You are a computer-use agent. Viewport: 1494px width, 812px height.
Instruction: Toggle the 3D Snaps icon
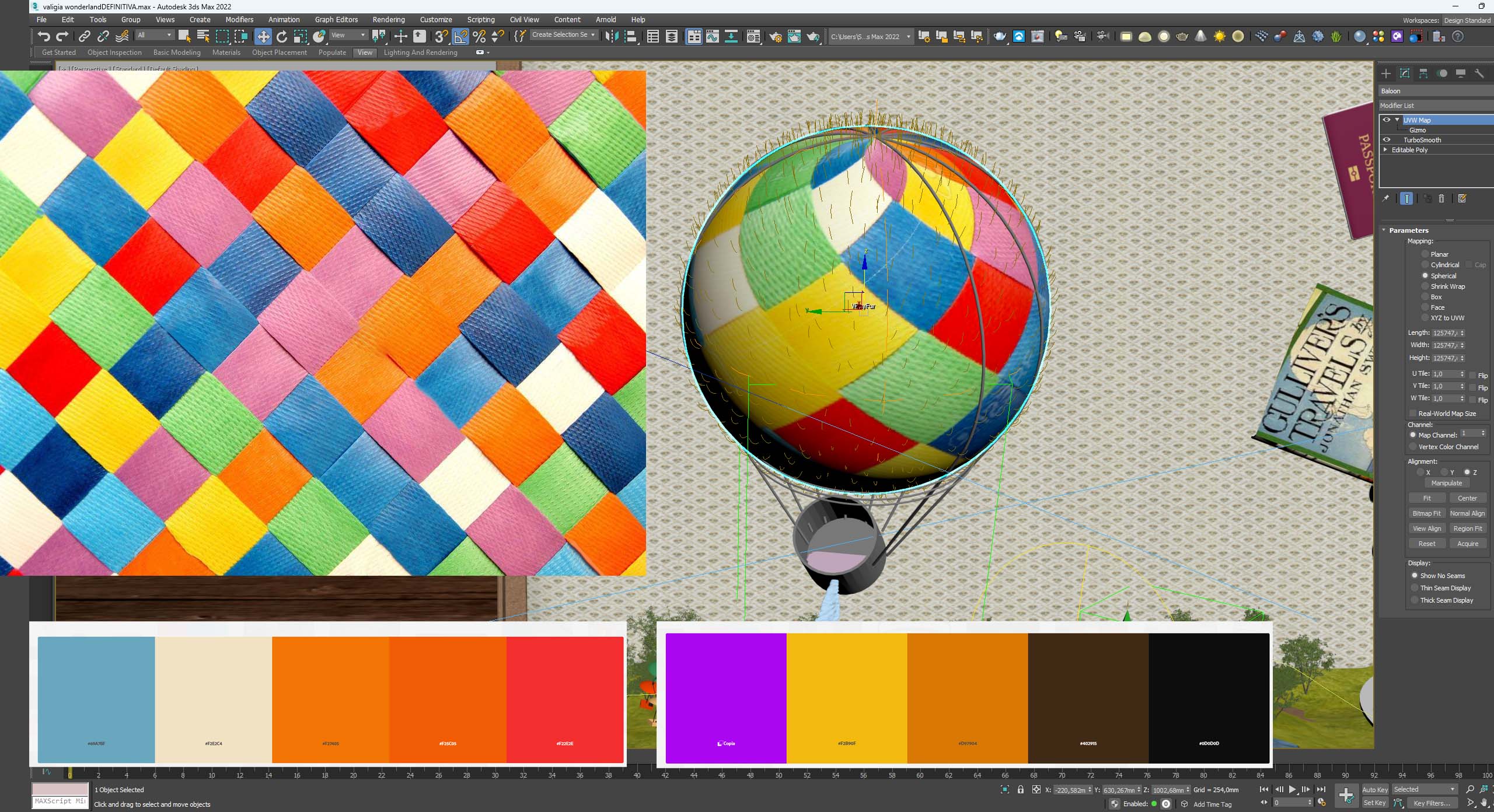coord(442,36)
